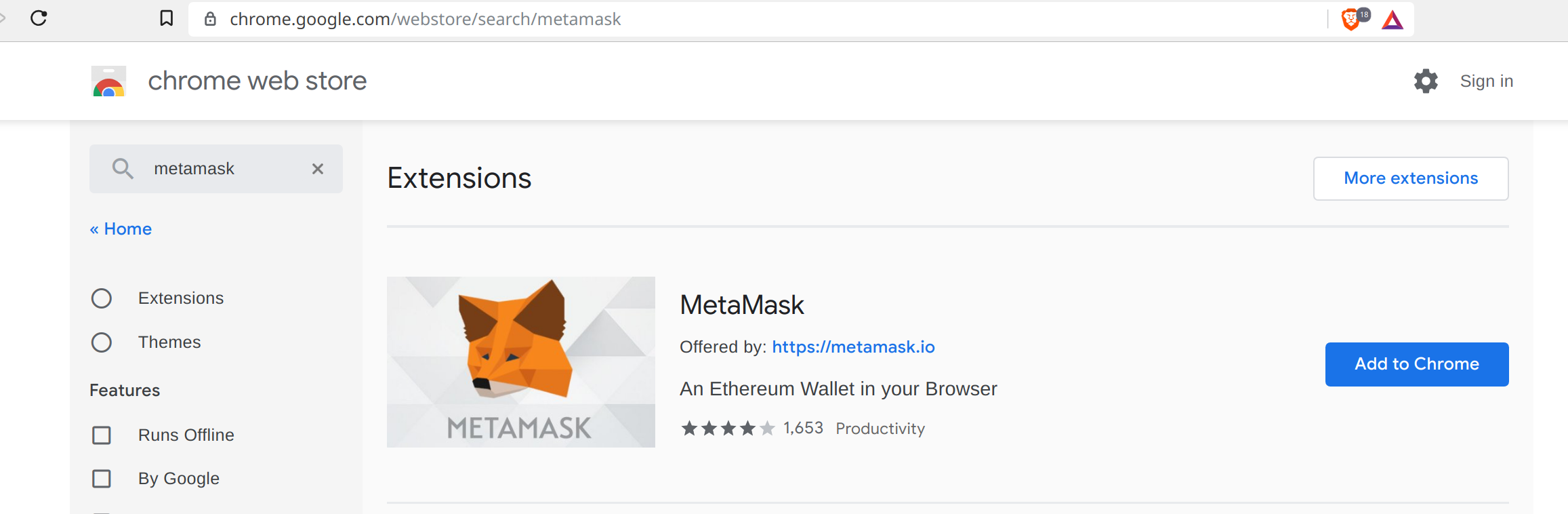Click the Chrome Web Store logo
This screenshot has width=1568, height=514.
(x=108, y=81)
